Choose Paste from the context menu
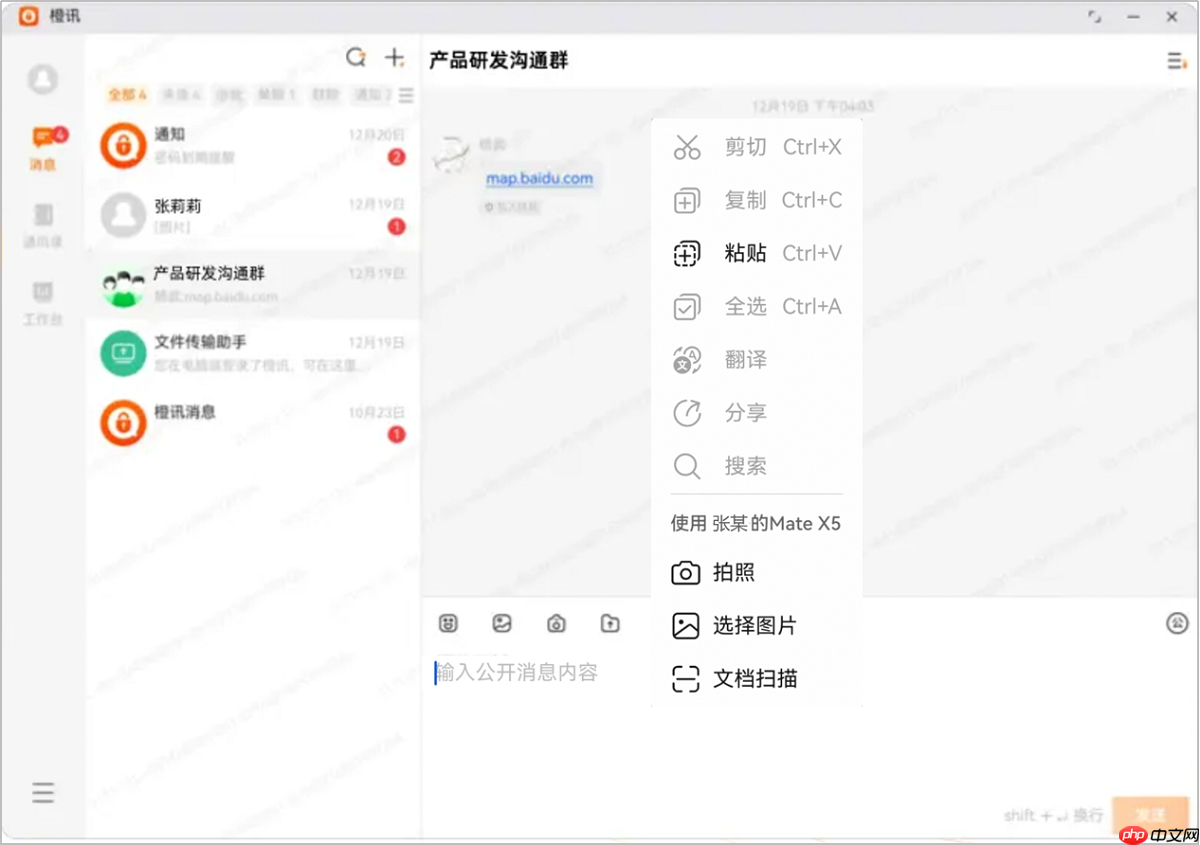This screenshot has height=845, width=1200. point(745,253)
